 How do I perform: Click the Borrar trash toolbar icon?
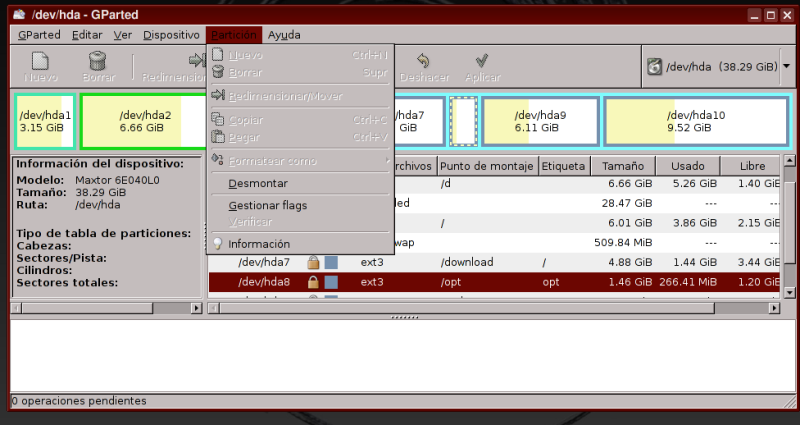pos(98,62)
